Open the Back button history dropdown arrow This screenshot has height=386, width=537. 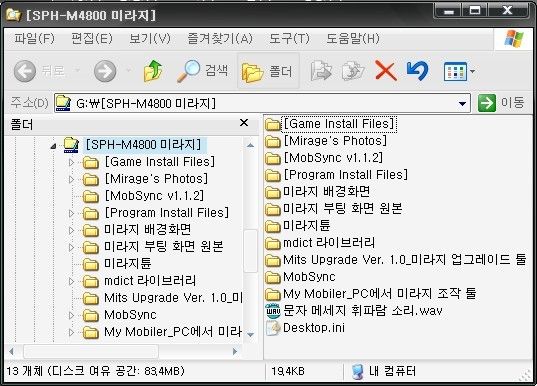[78, 71]
